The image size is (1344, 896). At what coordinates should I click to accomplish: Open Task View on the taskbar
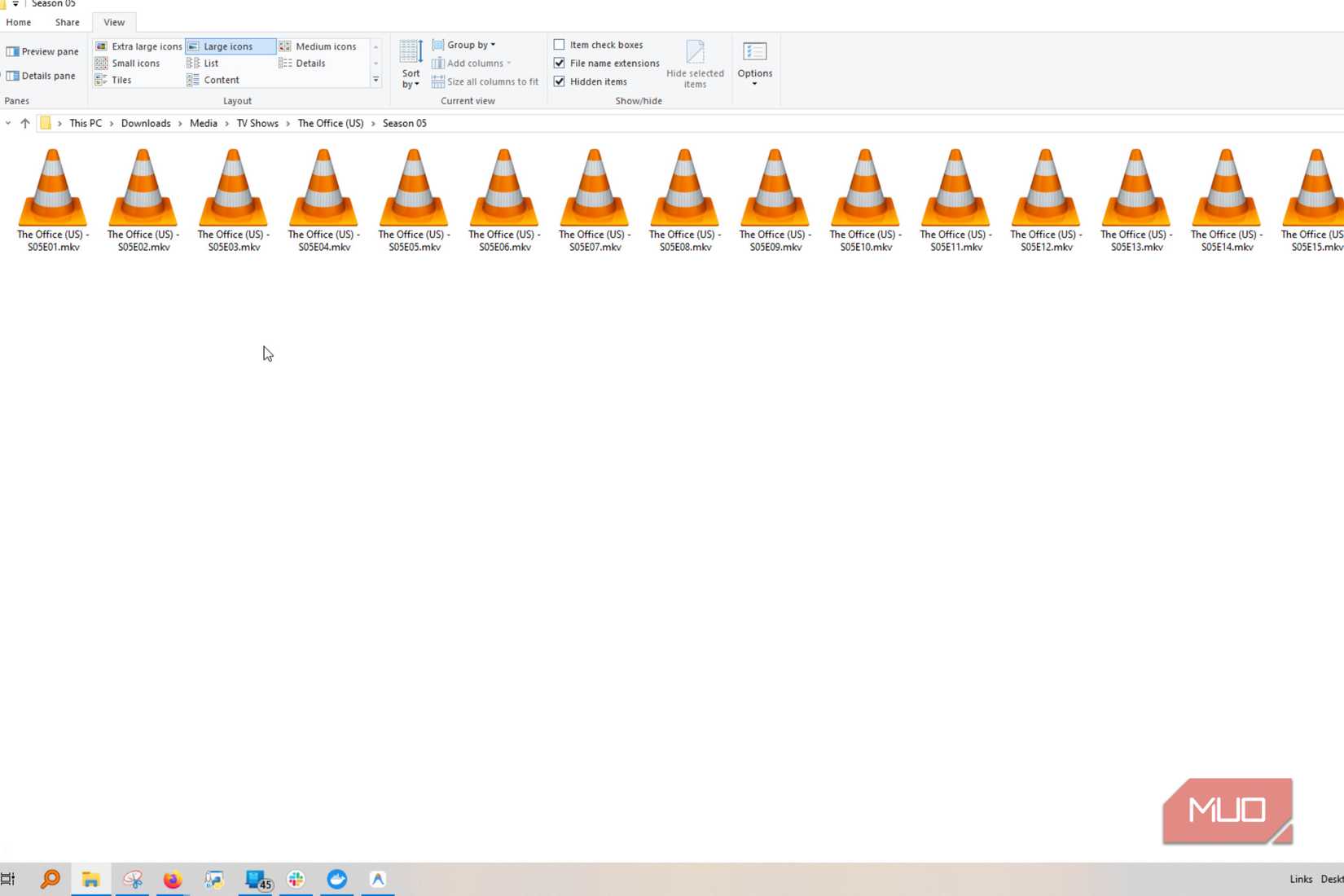pos(7,879)
